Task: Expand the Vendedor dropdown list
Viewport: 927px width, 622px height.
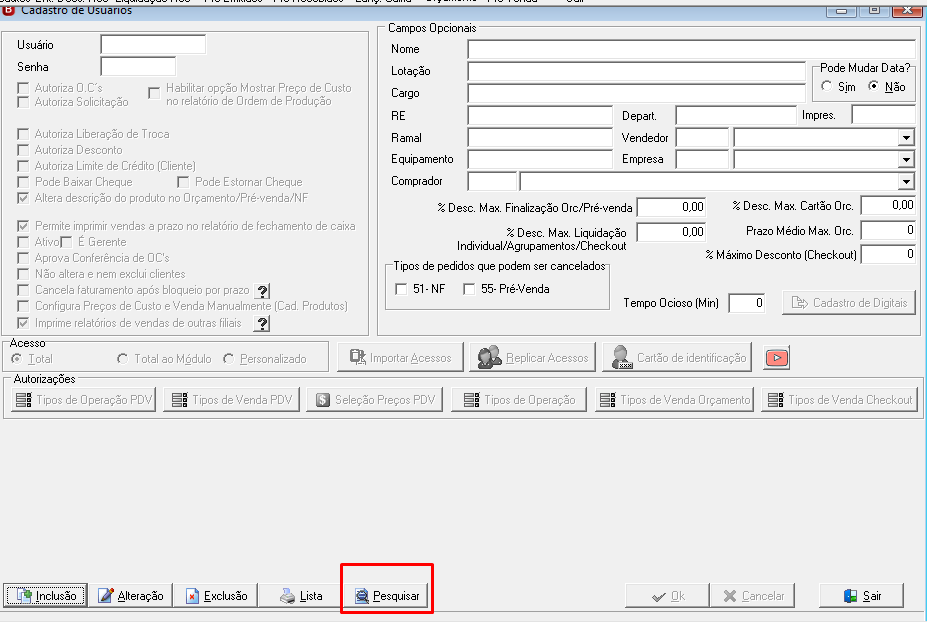Action: [906, 138]
